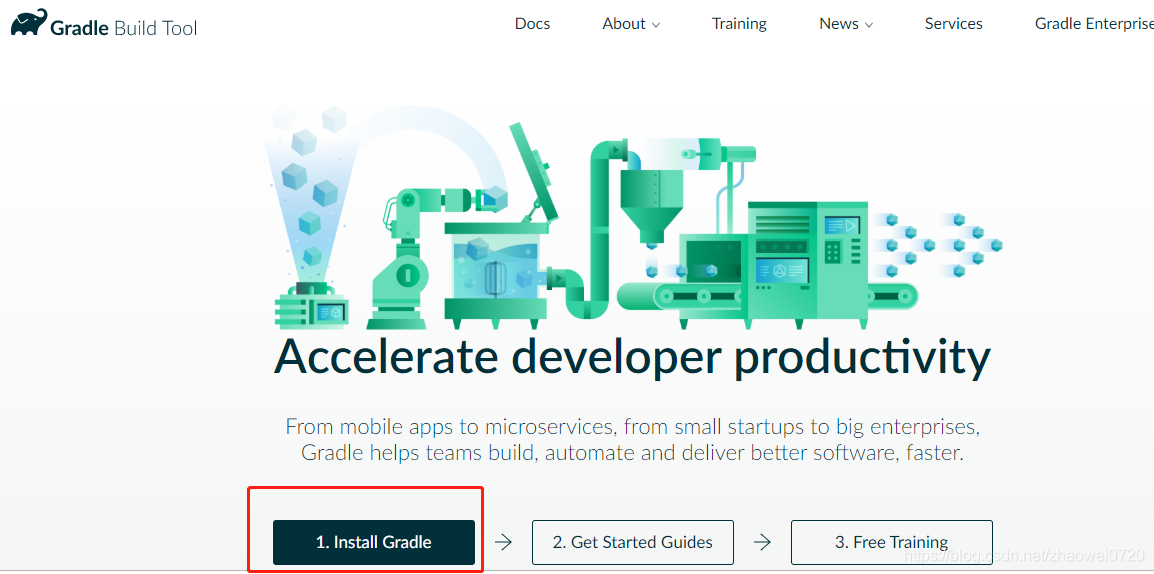
Task: Expand the About dropdown chevron
Action: click(x=656, y=25)
